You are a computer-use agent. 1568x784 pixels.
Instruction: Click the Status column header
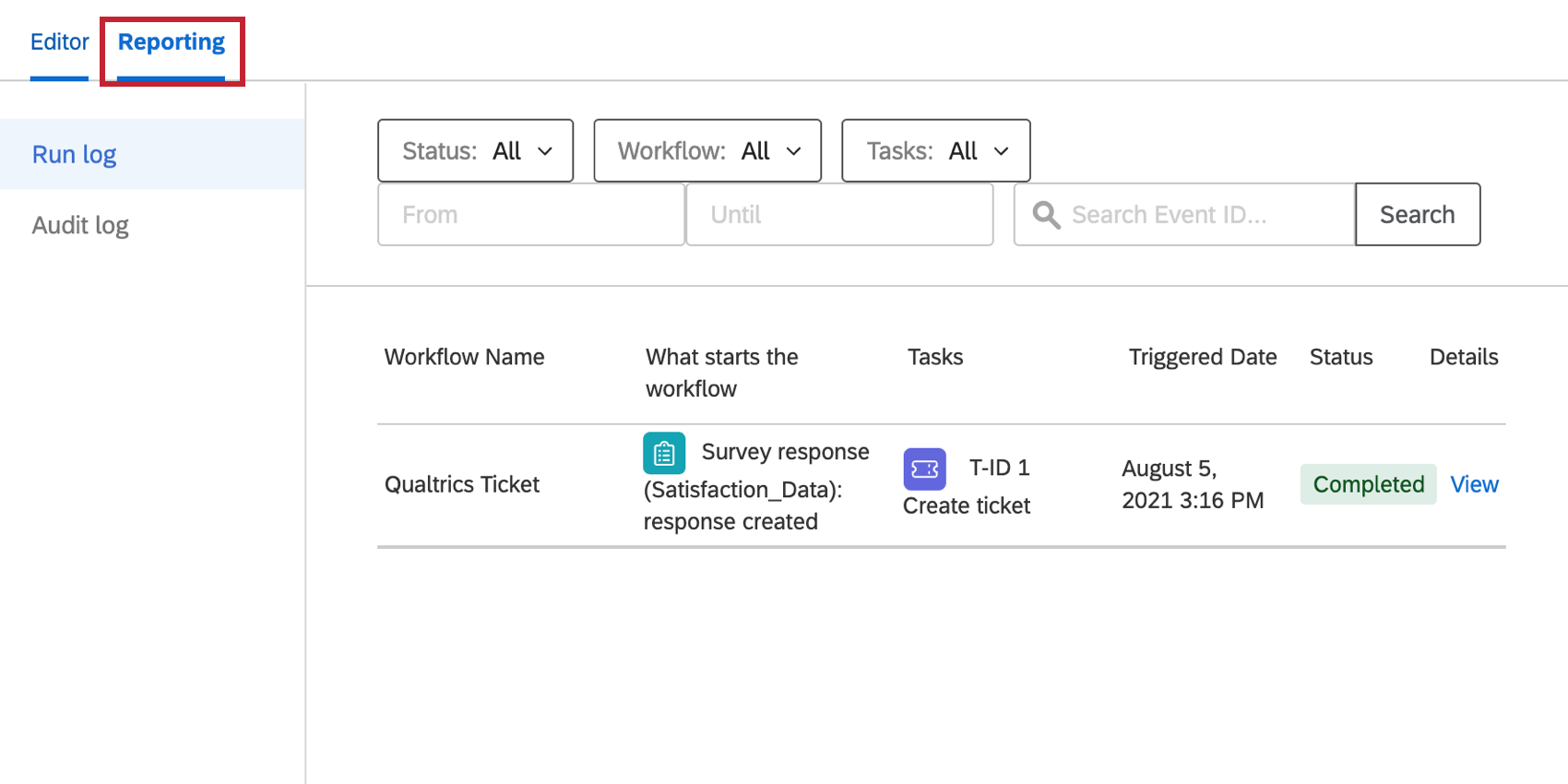click(x=1341, y=357)
